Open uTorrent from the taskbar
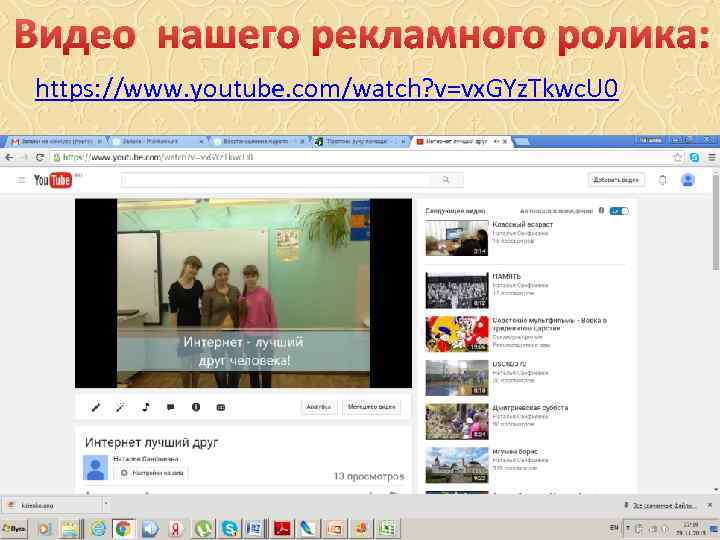The image size is (720, 540). click(x=203, y=529)
